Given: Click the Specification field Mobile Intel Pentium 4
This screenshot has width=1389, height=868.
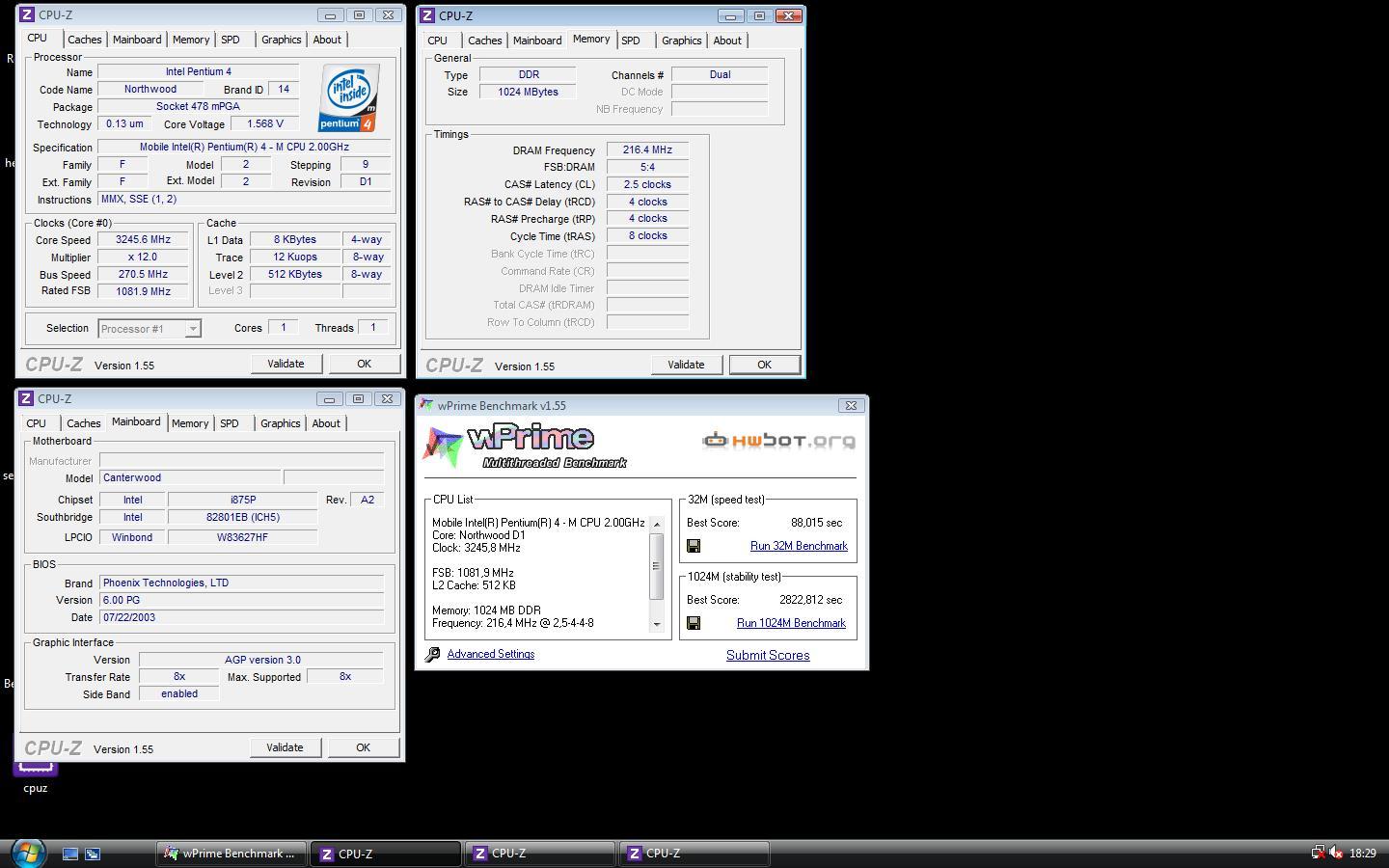Looking at the screenshot, I should [x=244, y=148].
